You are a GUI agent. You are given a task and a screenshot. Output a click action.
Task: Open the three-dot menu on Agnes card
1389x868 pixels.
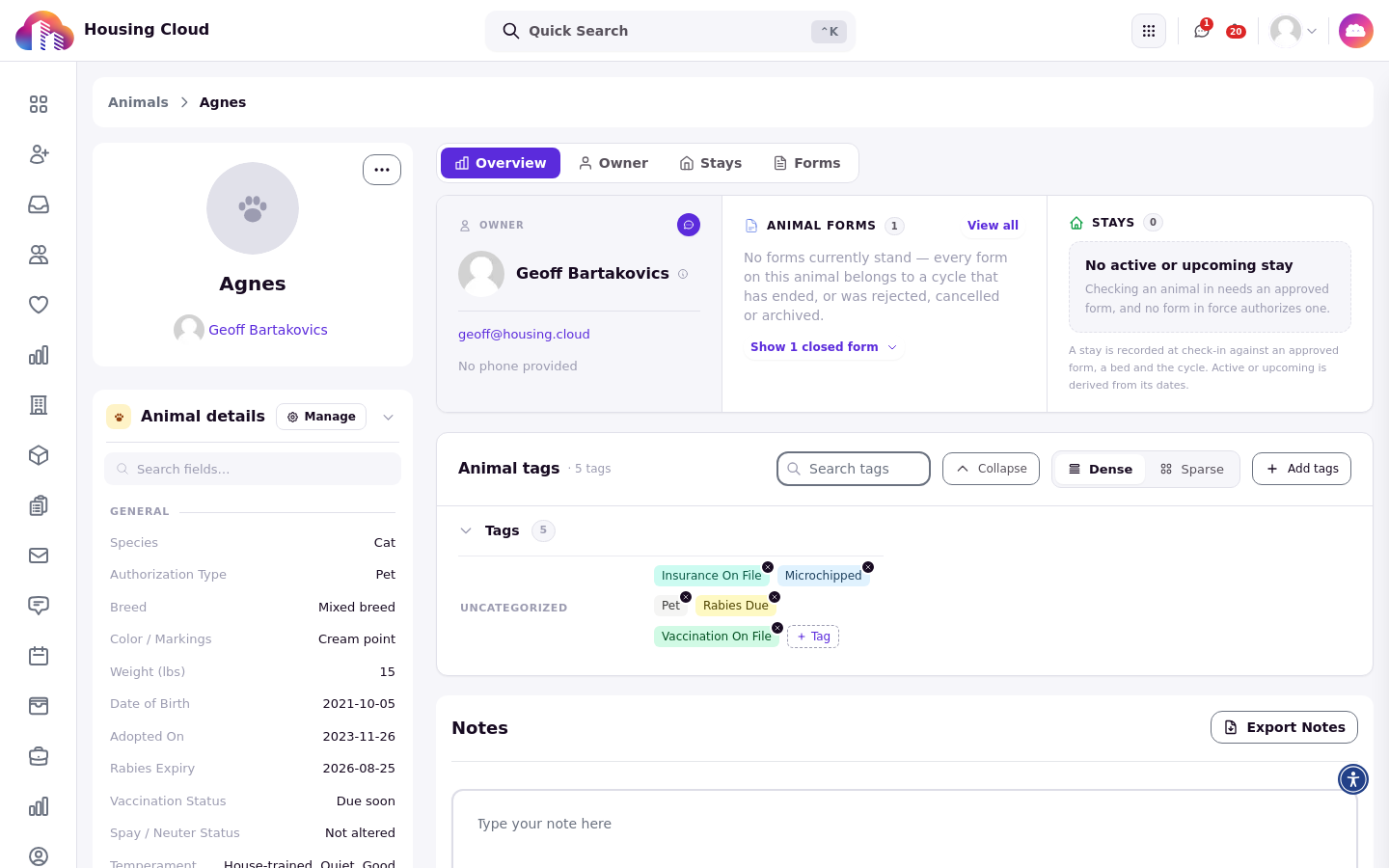[382, 170]
